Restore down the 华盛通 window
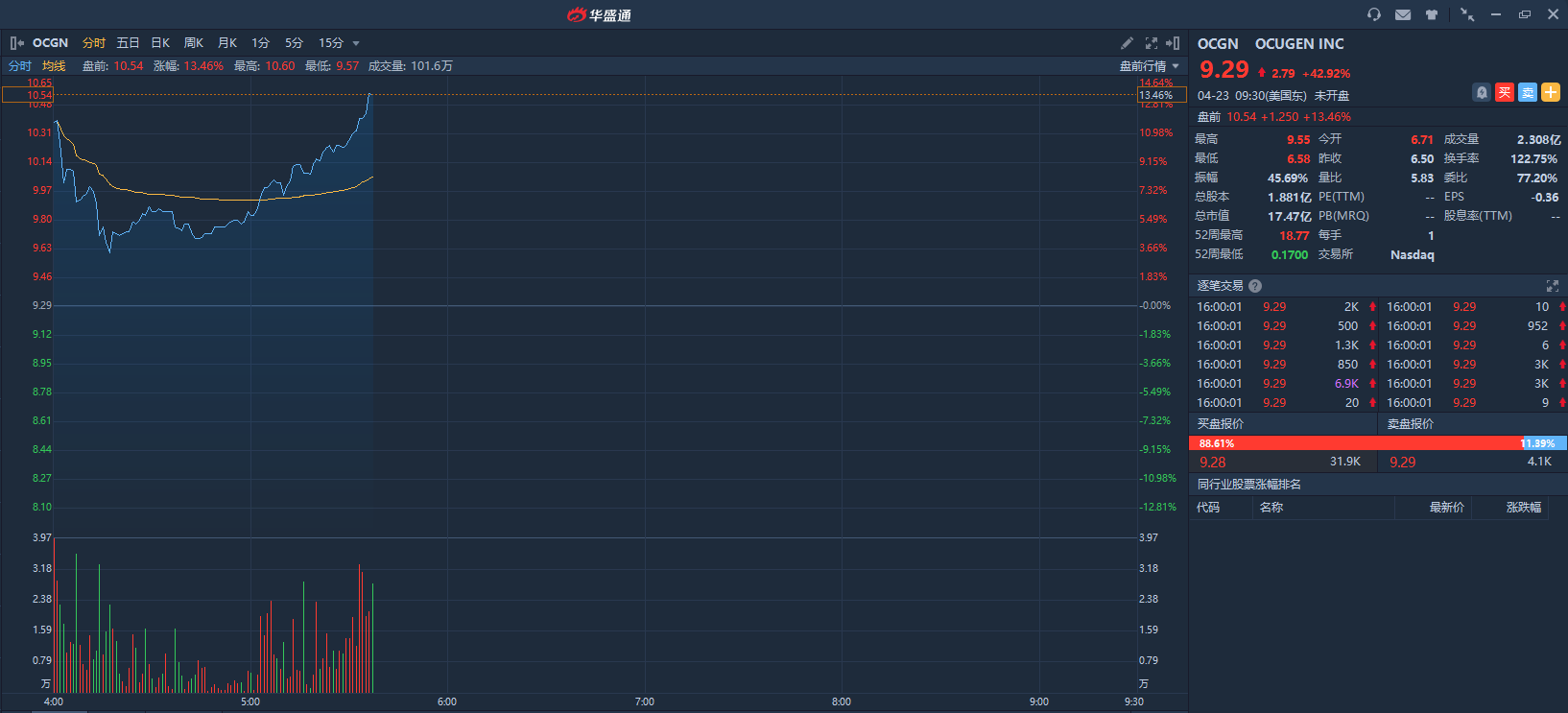The height and width of the screenshot is (713, 1568). pyautogui.click(x=1525, y=14)
